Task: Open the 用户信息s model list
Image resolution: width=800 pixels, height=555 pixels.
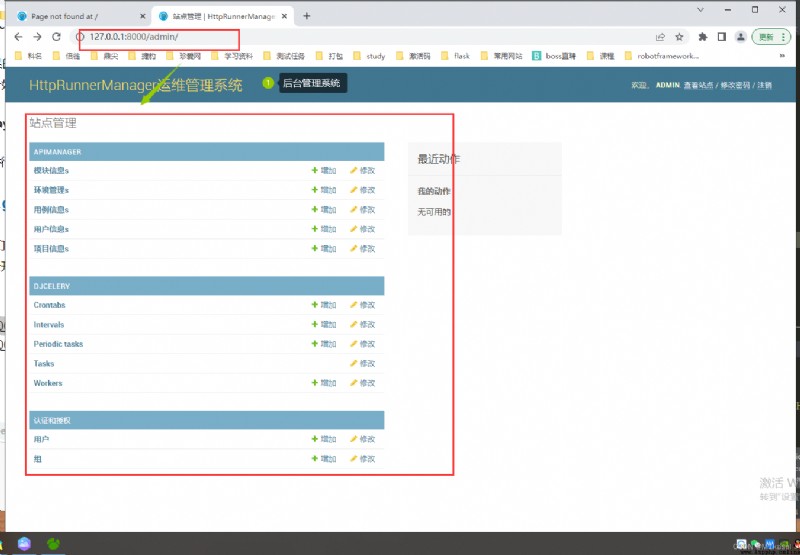Action: pyautogui.click(x=51, y=229)
